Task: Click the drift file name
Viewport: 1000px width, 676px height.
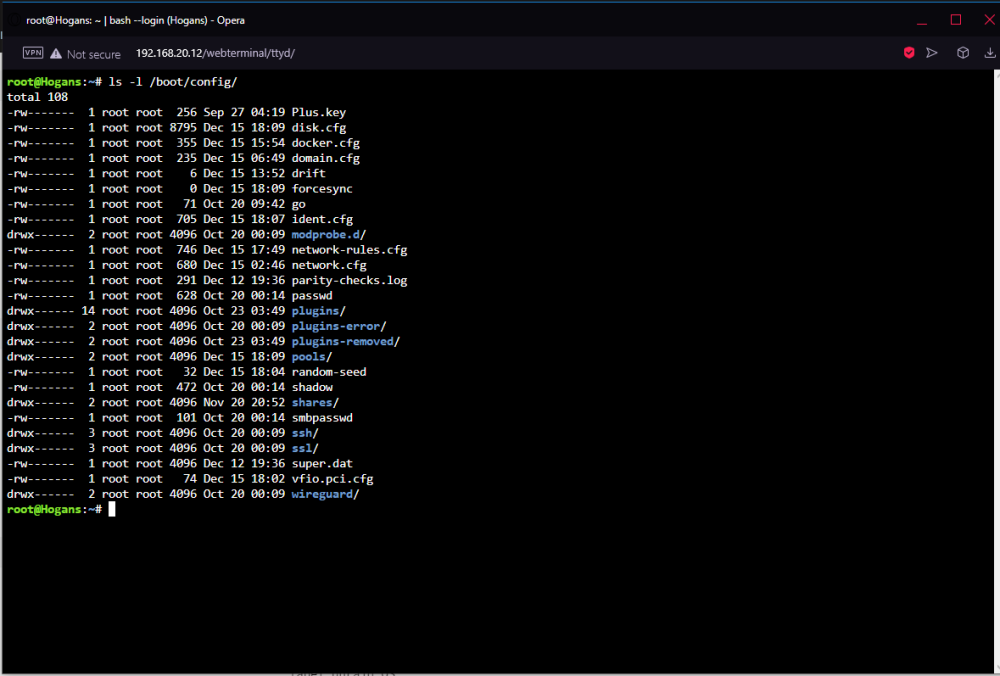Action: (309, 173)
